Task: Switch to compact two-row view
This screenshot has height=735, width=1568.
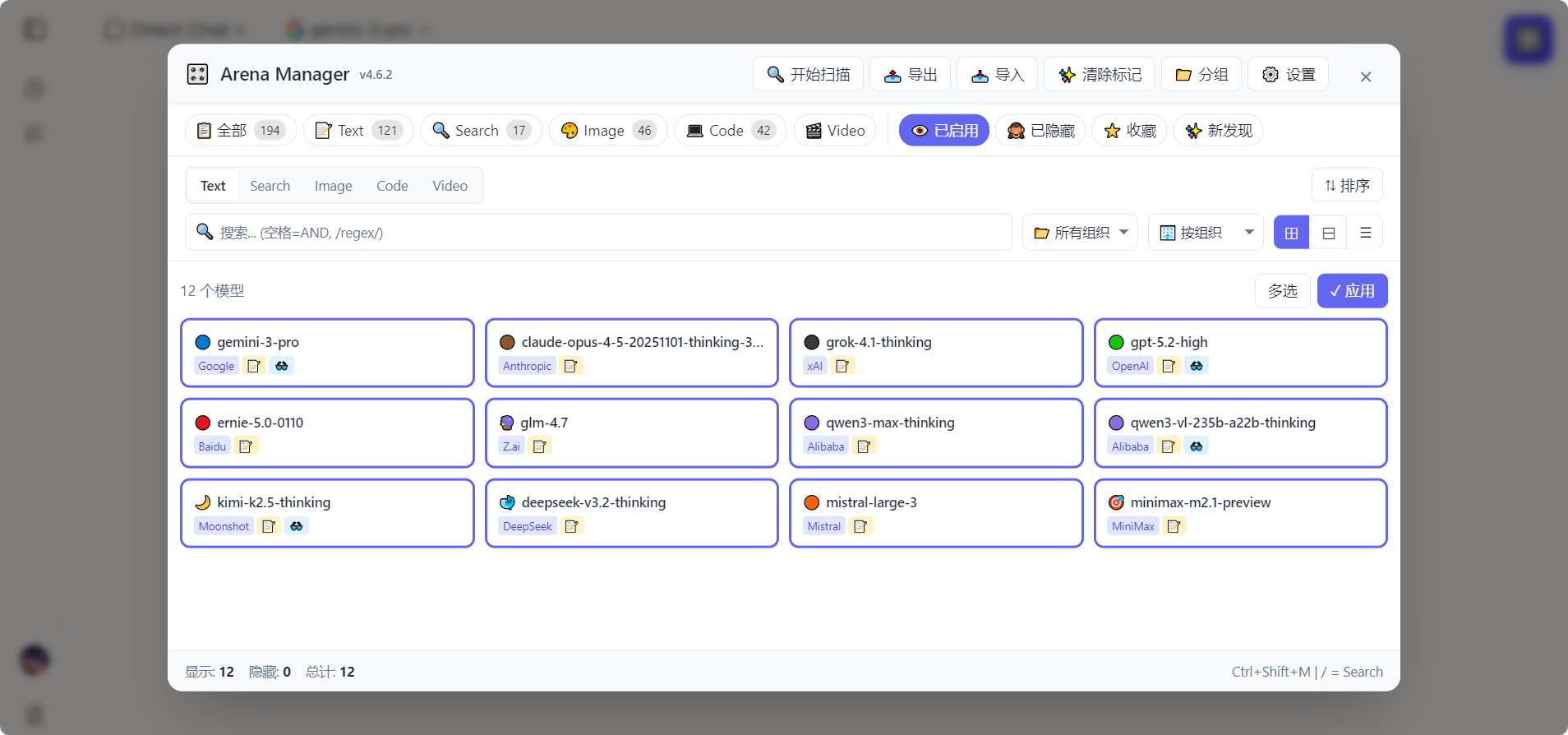Action: (1328, 233)
